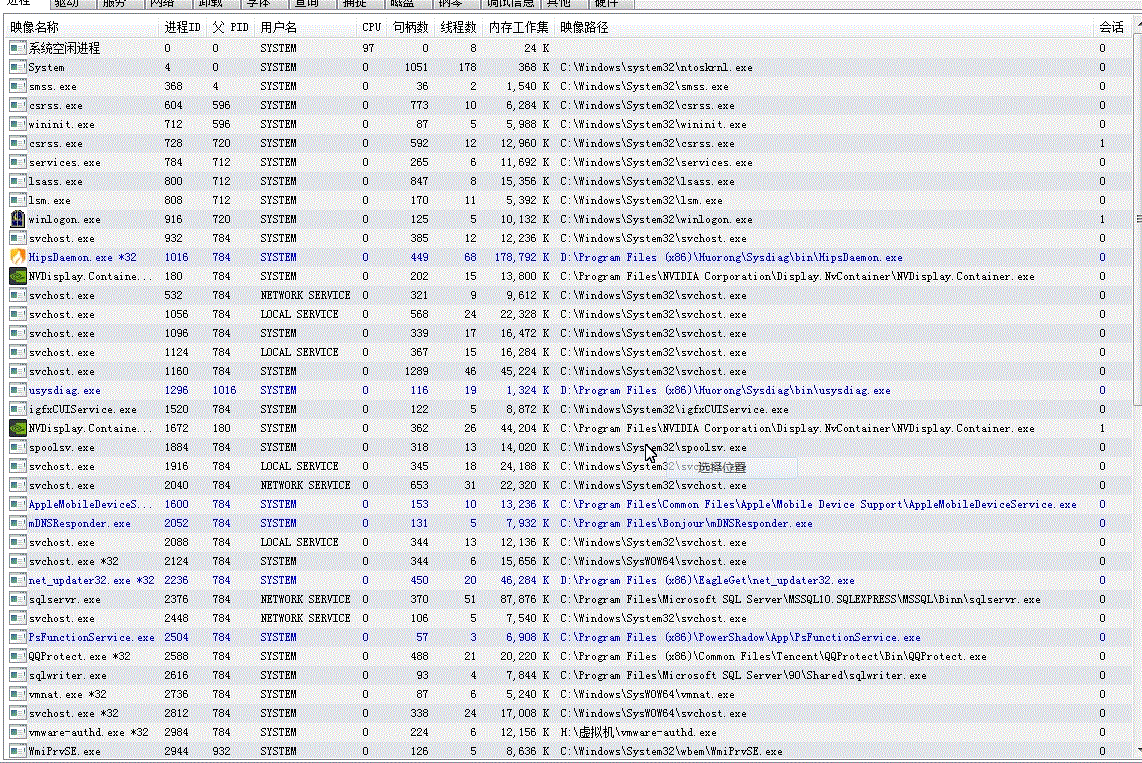
Task: Sort by the 句柄数 column header
Action: point(411,27)
